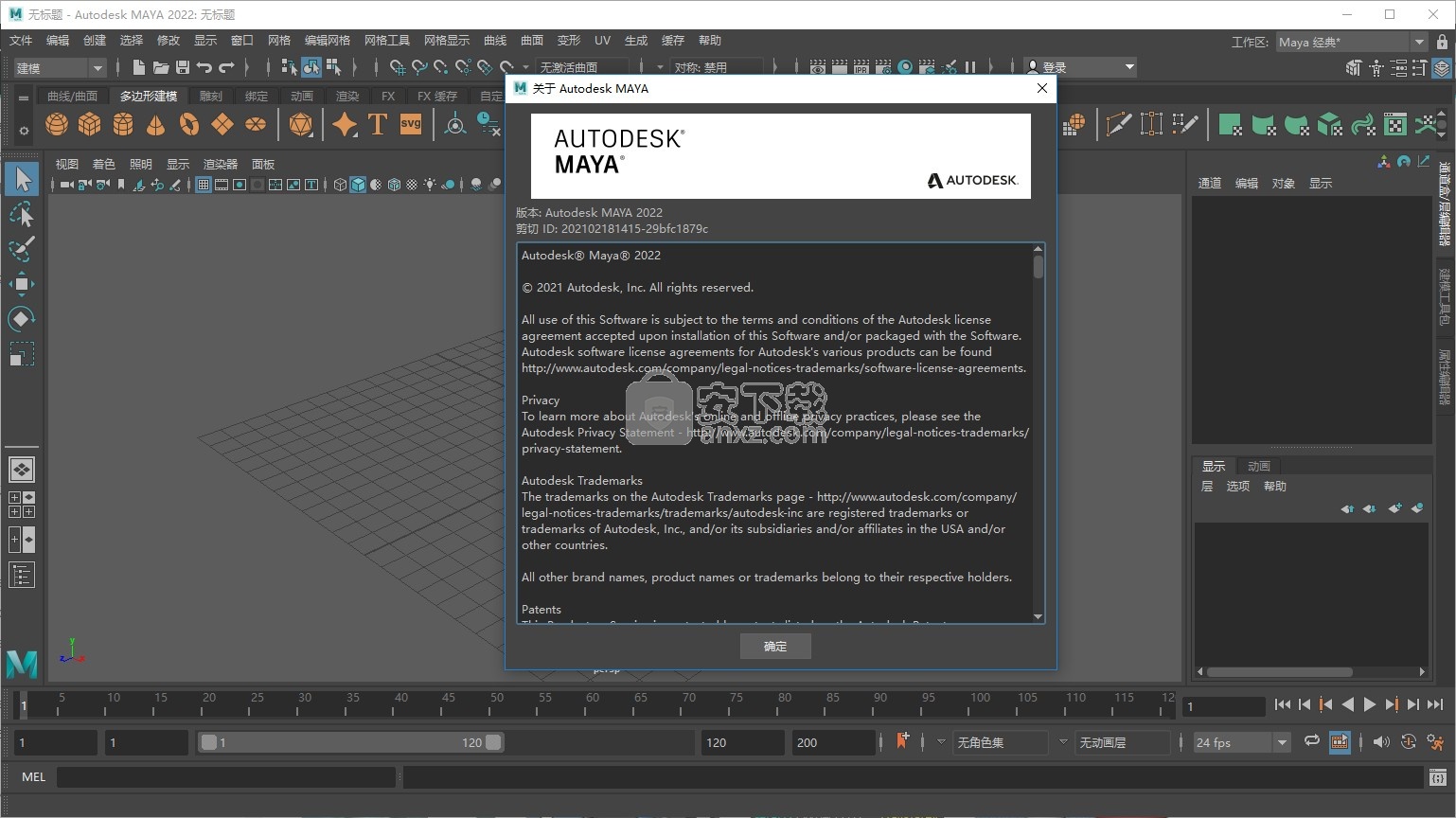
Task: Click the polygon sphere shelf icon
Action: pyautogui.click(x=57, y=124)
